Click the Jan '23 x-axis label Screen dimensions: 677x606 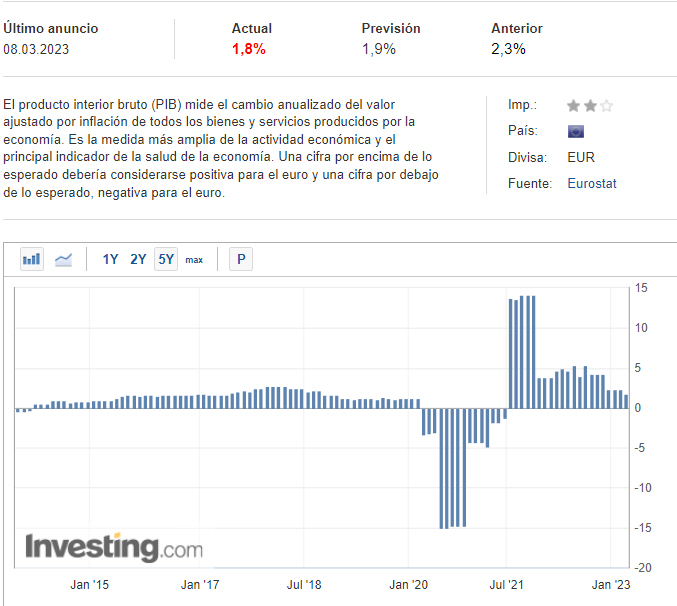click(611, 584)
